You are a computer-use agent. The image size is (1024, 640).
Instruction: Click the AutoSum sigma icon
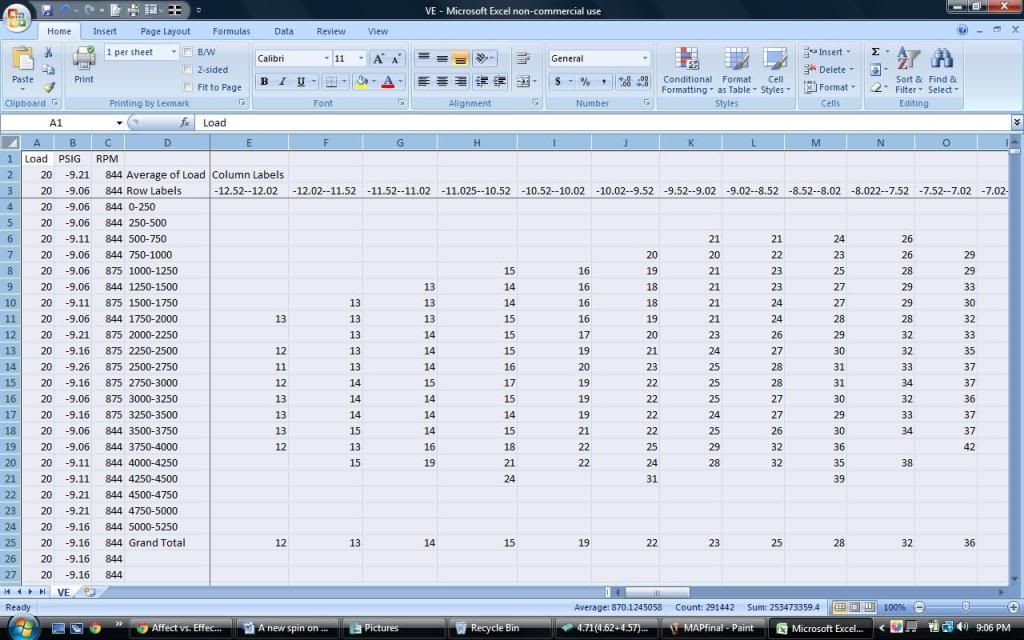coord(876,52)
